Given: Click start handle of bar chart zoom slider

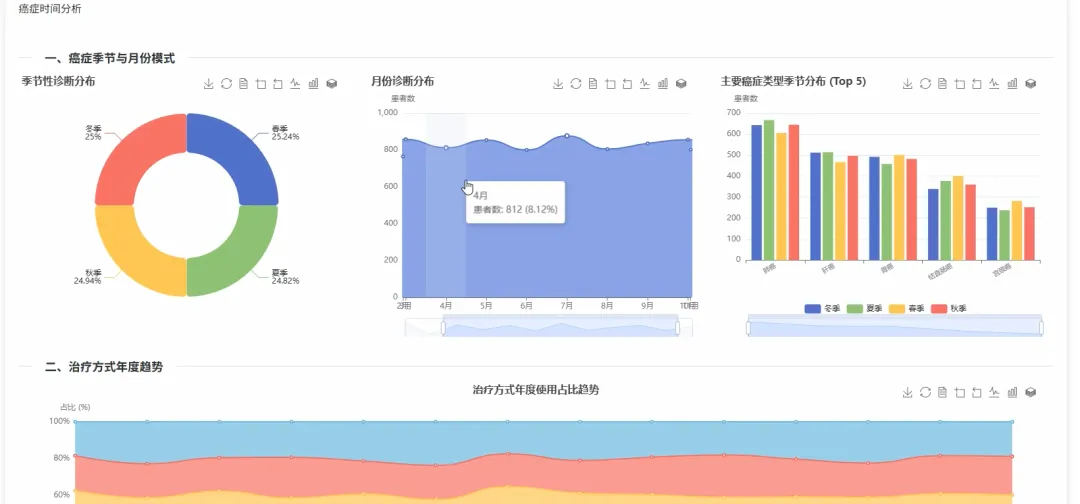Looking at the screenshot, I should [x=748, y=328].
